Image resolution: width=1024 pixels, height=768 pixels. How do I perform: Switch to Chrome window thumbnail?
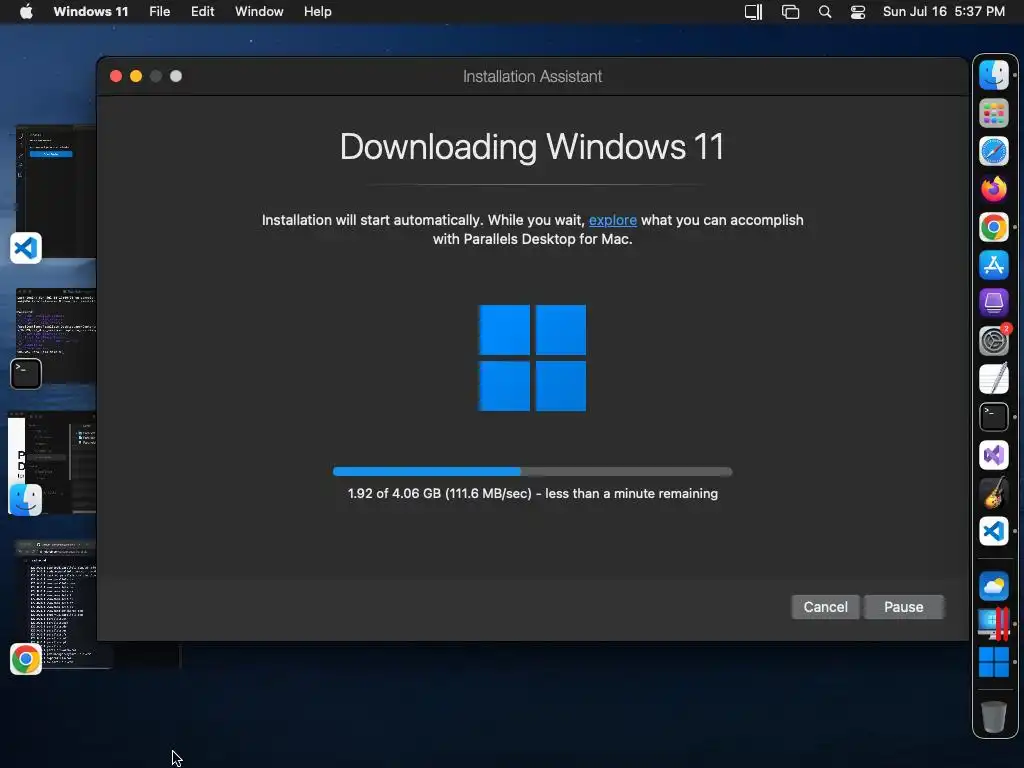tap(64, 604)
